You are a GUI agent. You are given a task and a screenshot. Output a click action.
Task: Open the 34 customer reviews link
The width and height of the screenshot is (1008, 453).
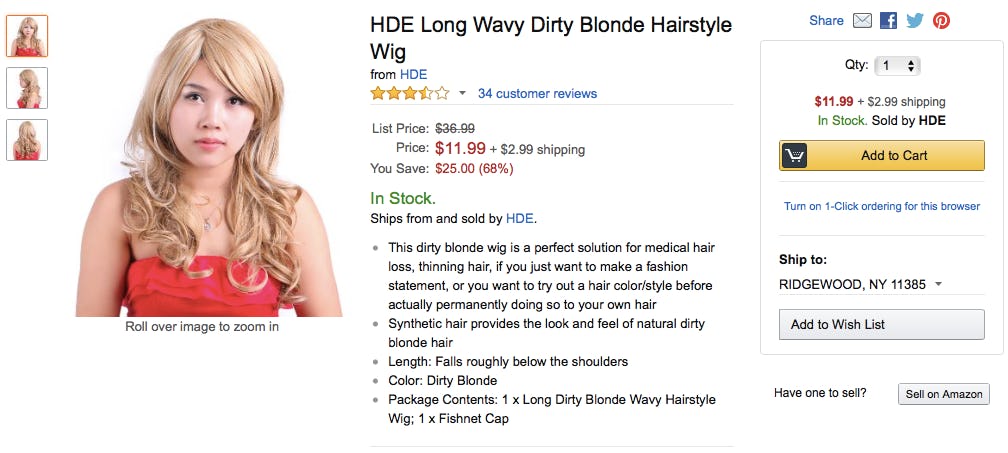537,94
